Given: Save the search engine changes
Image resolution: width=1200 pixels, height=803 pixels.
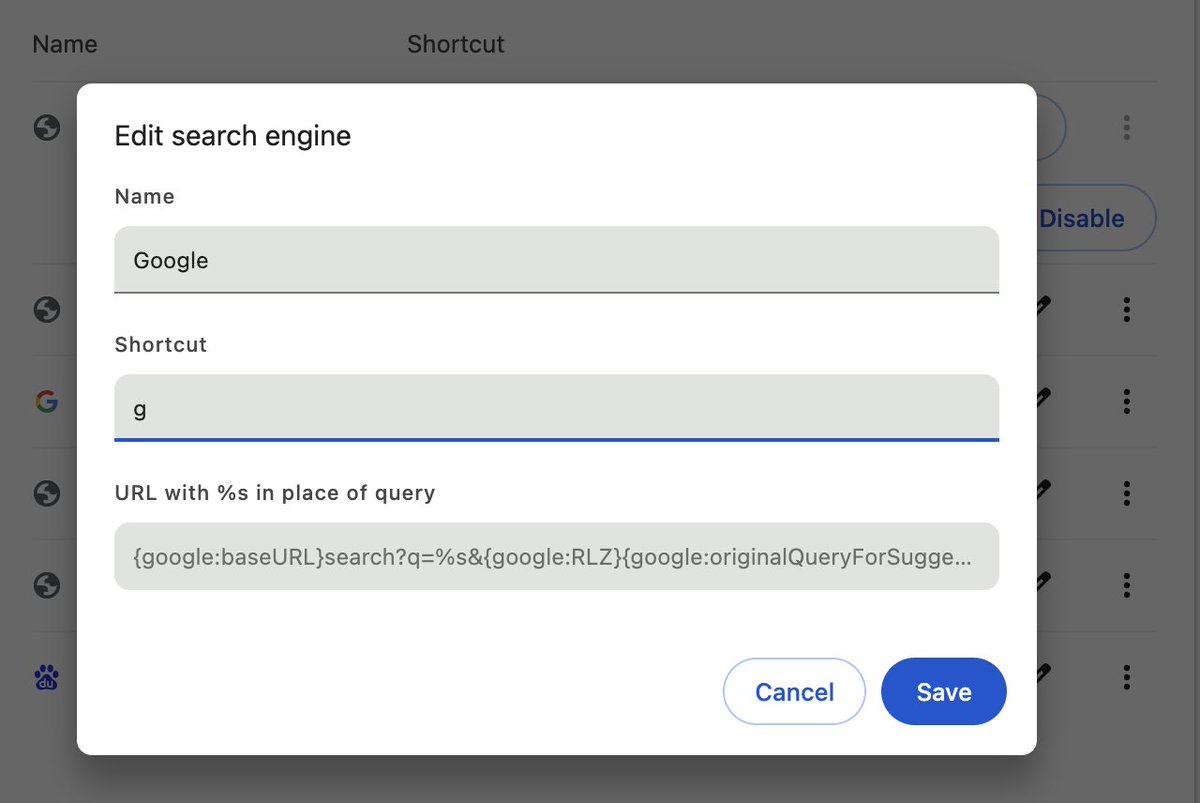Looking at the screenshot, I should click(x=944, y=691).
